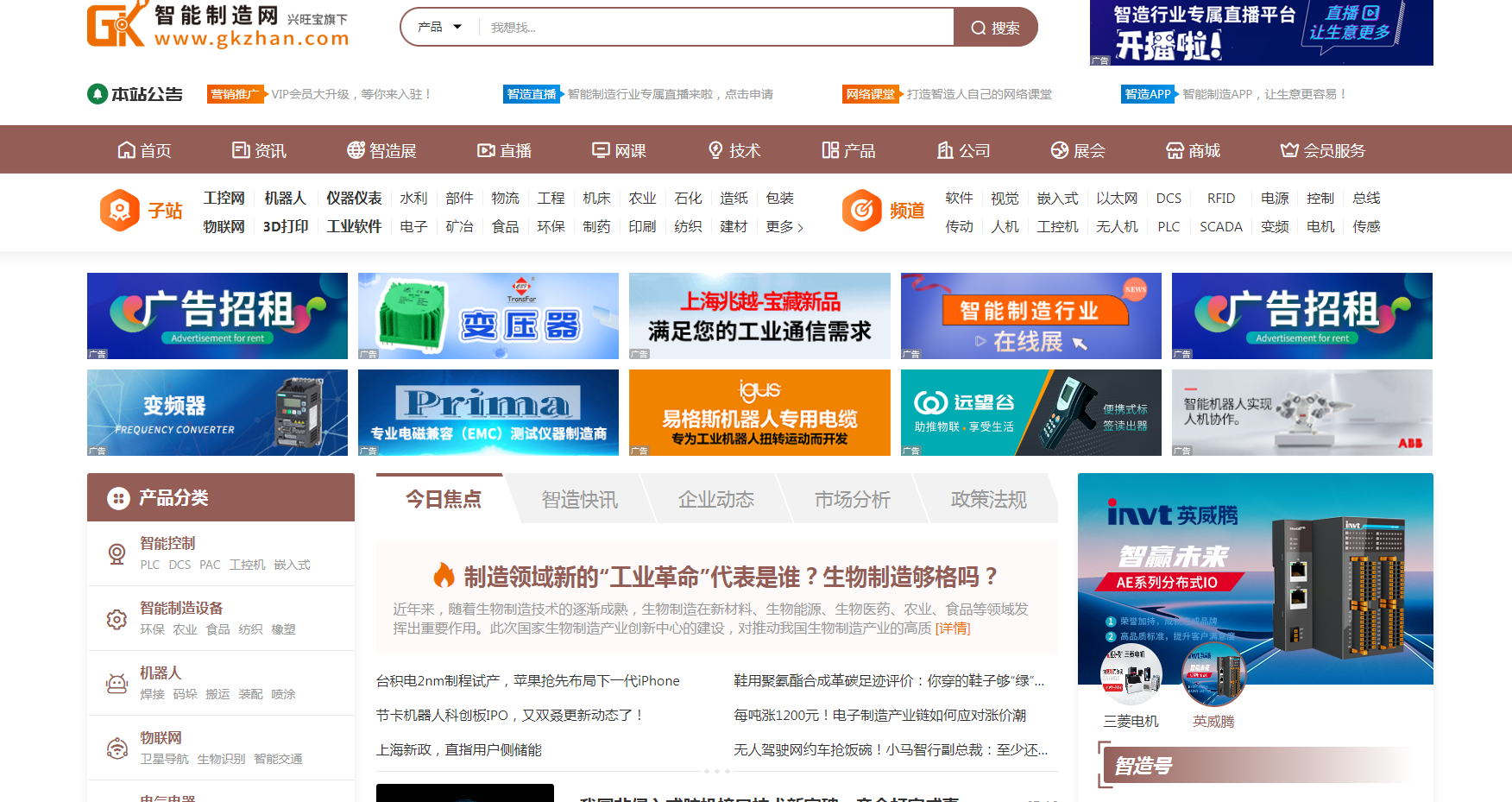Open the 直播开播啦 top banner
Screen dimensions: 1512x802
click(x=1262, y=33)
